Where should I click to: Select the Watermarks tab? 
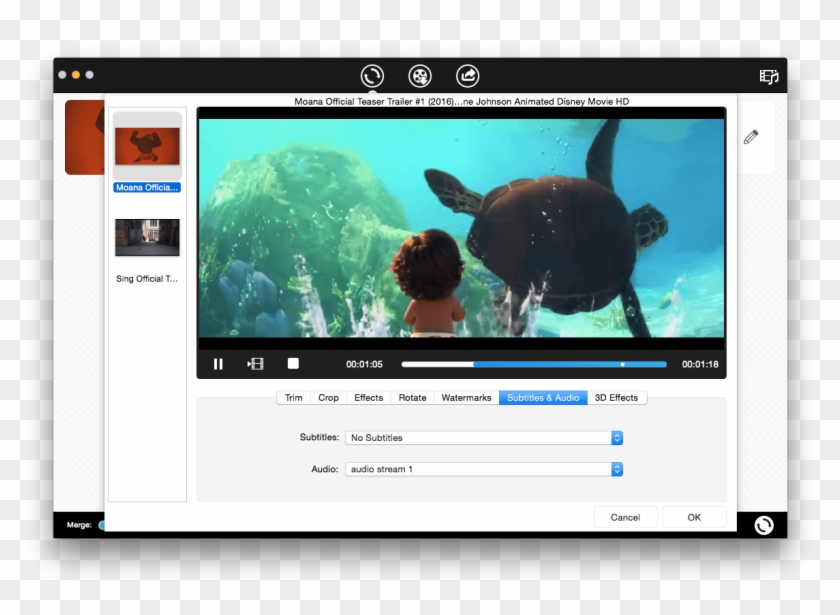[466, 398]
